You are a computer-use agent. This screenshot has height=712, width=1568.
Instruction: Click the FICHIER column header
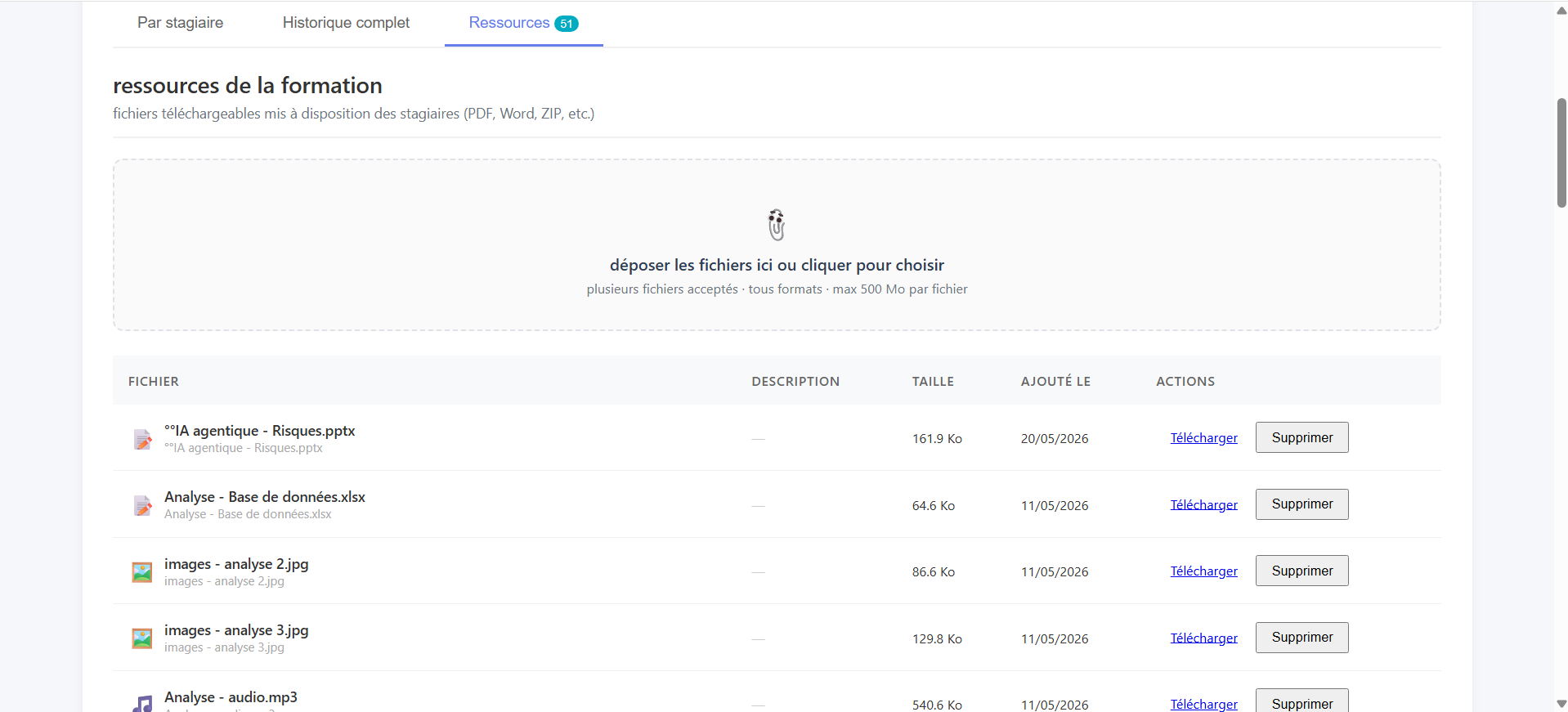[154, 382]
